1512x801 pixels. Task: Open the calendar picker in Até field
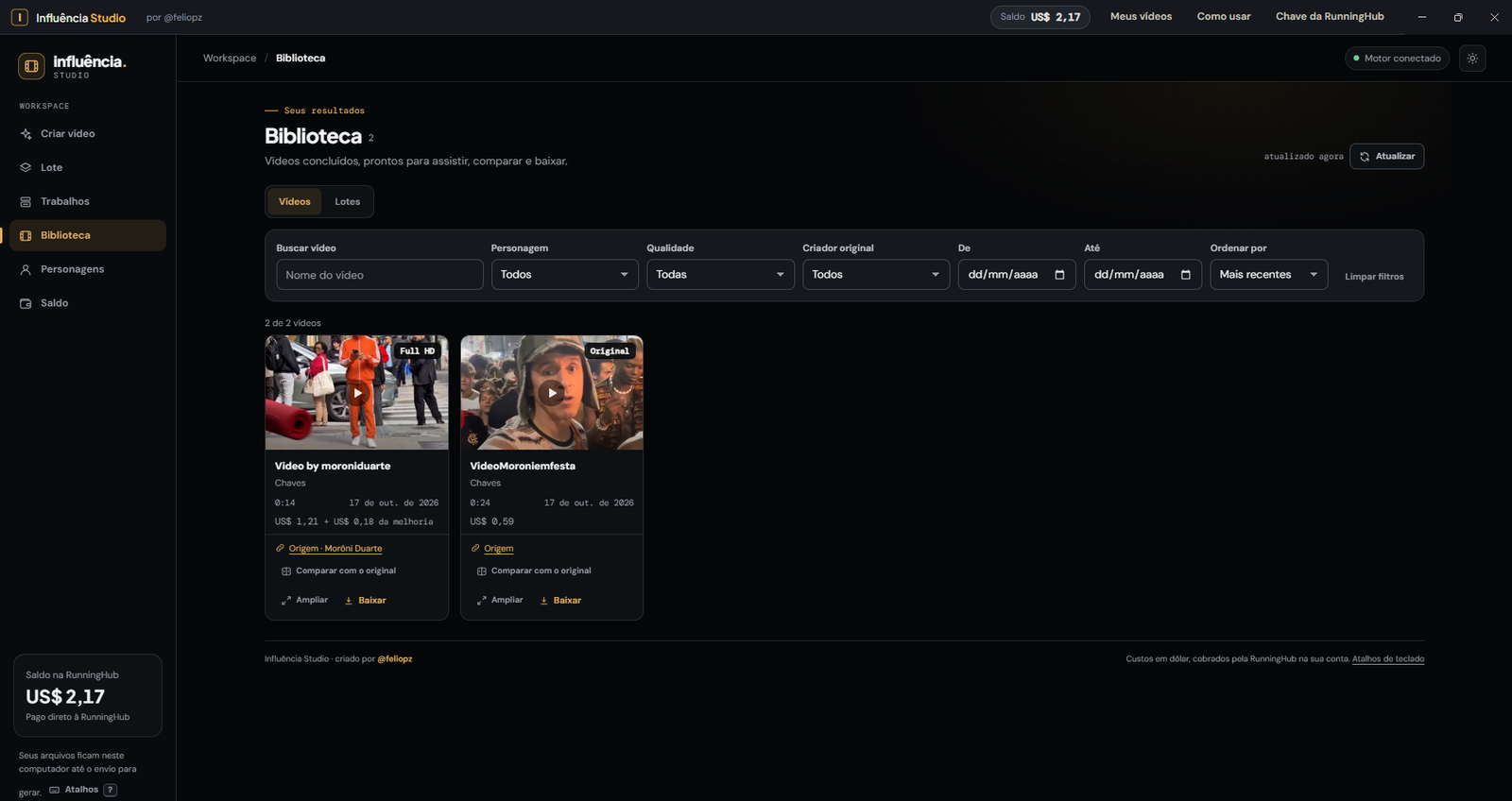tap(1186, 275)
